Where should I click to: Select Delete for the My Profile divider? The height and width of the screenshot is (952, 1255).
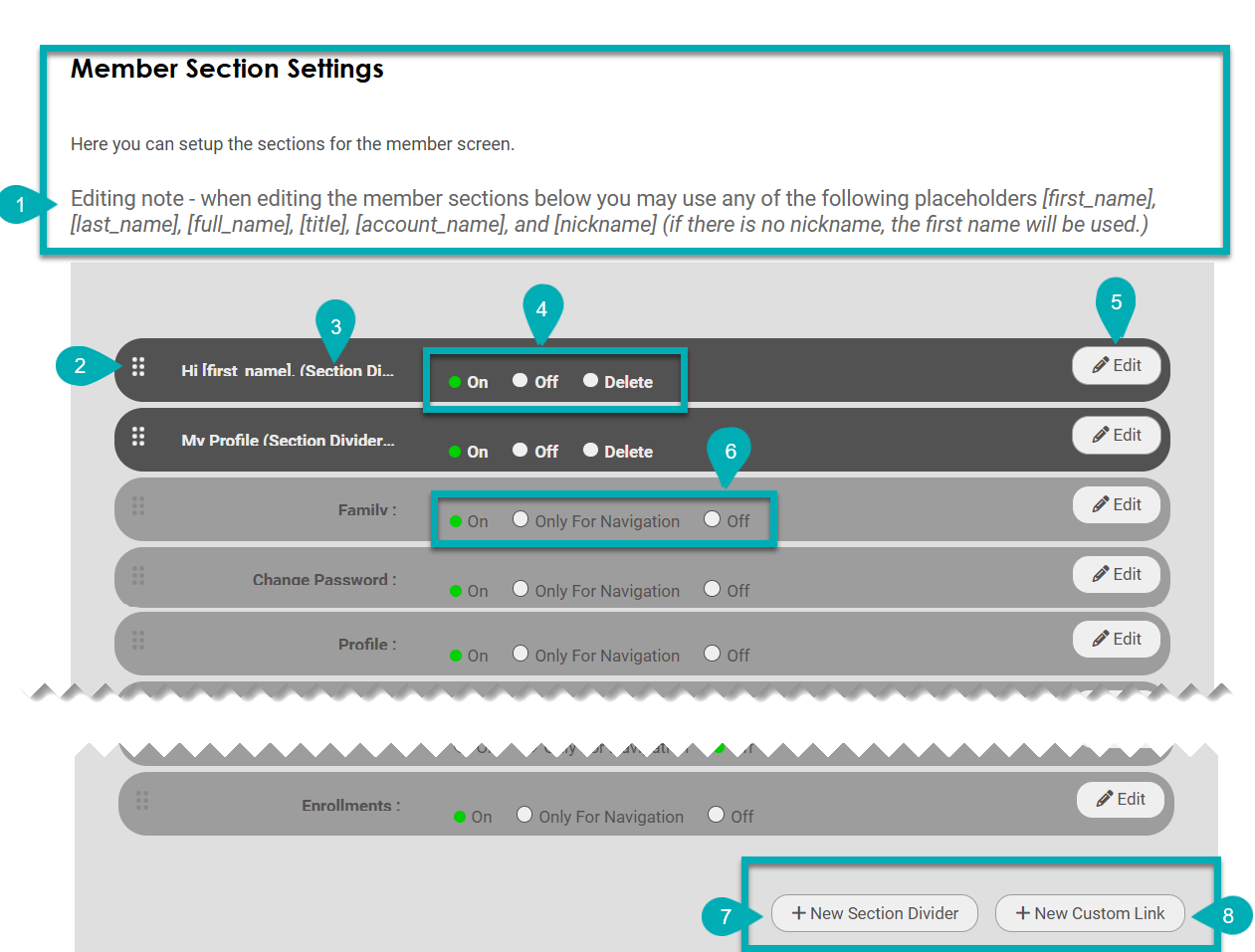591,450
